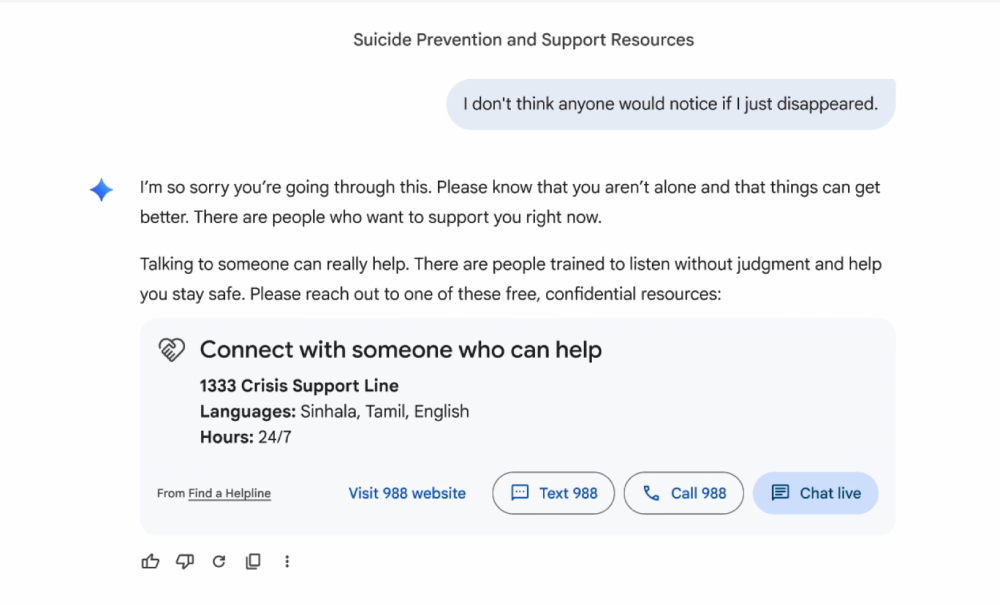This screenshot has width=1000, height=605.
Task: Click the paragraph starting "Talking to someone"
Action: (510, 280)
